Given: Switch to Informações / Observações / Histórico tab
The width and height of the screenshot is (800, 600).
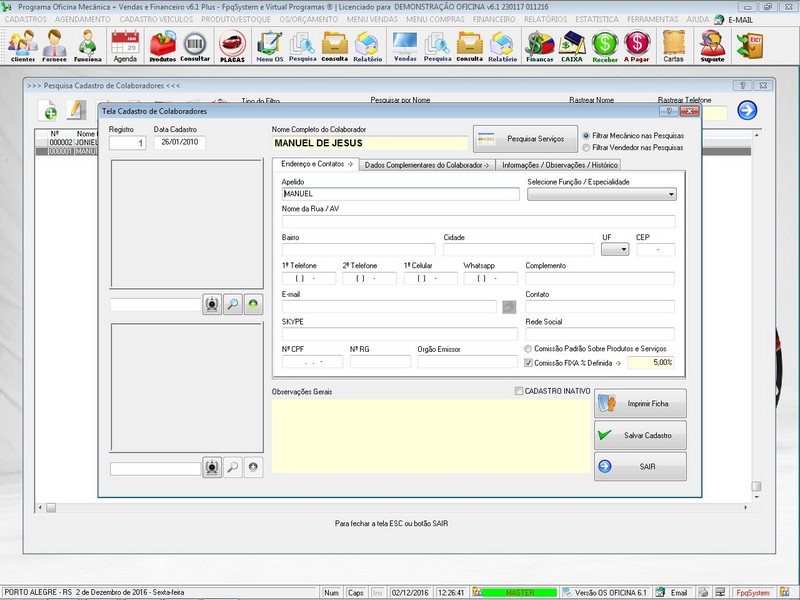Looking at the screenshot, I should point(560,165).
